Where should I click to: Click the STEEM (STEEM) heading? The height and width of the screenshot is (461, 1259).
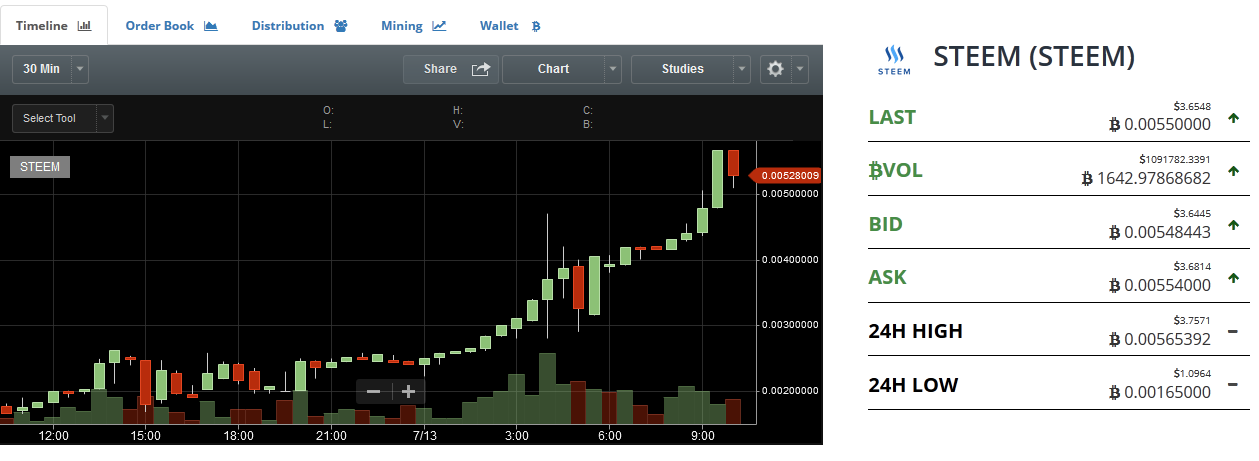(1034, 57)
